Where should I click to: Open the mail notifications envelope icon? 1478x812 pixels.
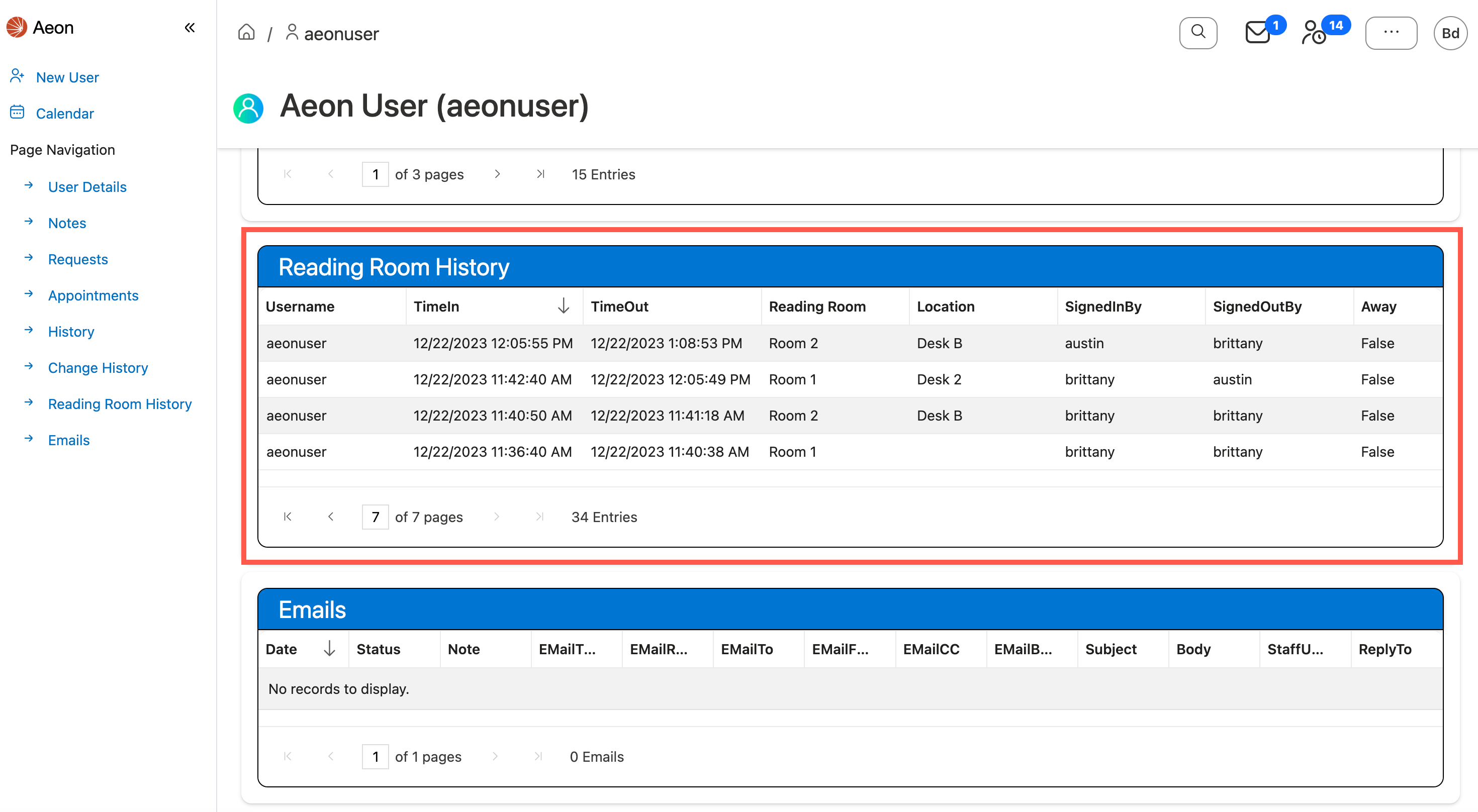pos(1258,33)
